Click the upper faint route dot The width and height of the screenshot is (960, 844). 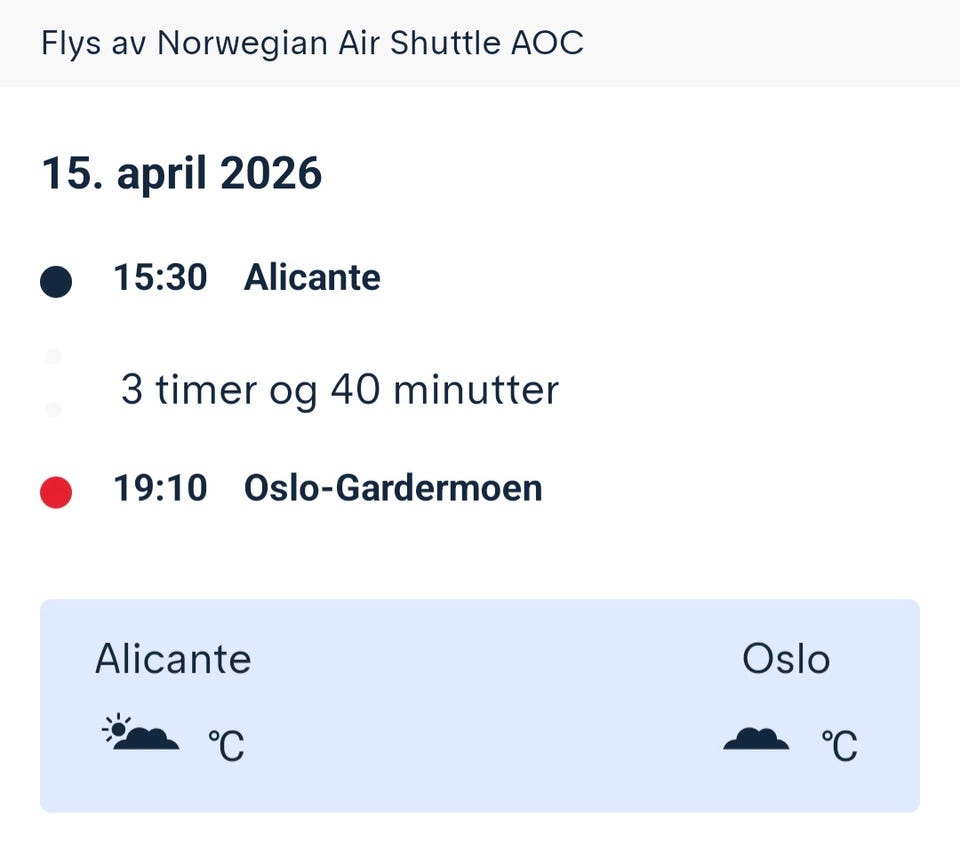coord(54,356)
